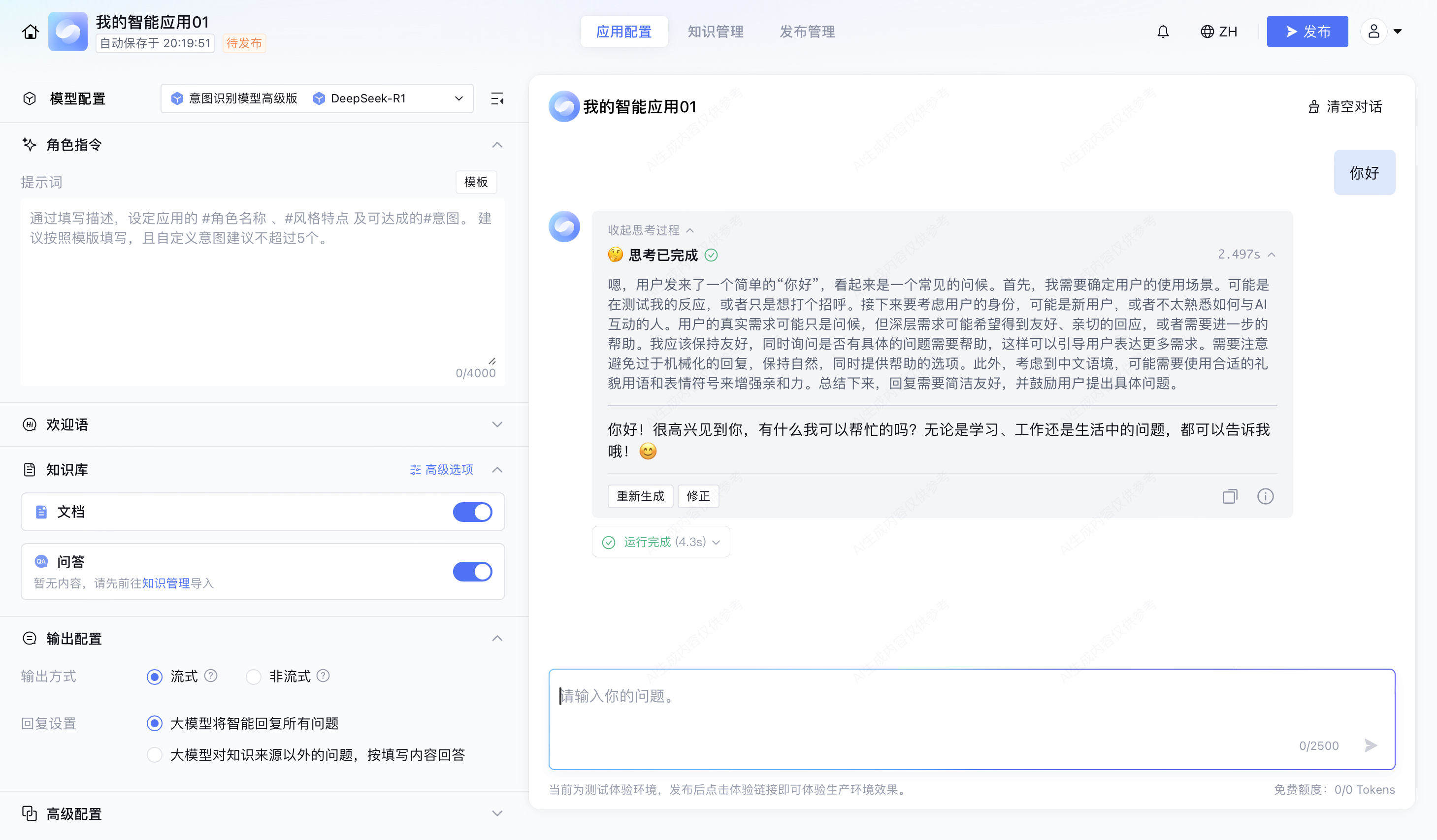Image resolution: width=1437 pixels, height=840 pixels.
Task: Expand the 高级配置 section
Action: 497,814
